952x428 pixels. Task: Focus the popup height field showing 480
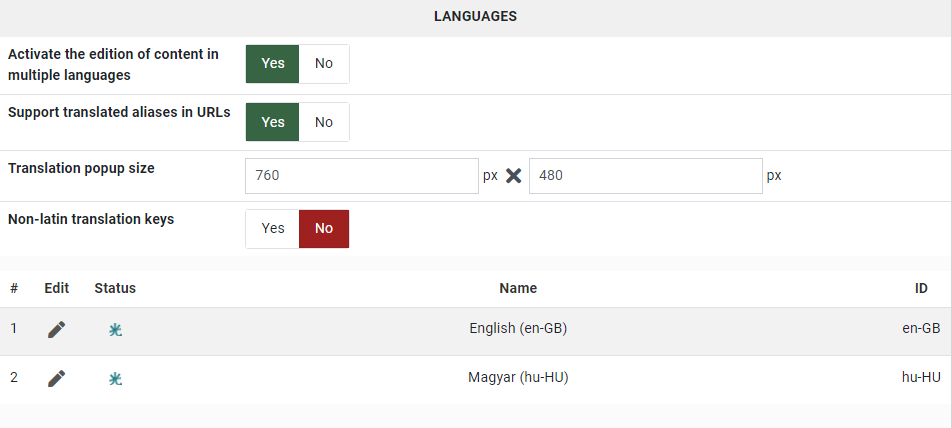click(x=645, y=176)
